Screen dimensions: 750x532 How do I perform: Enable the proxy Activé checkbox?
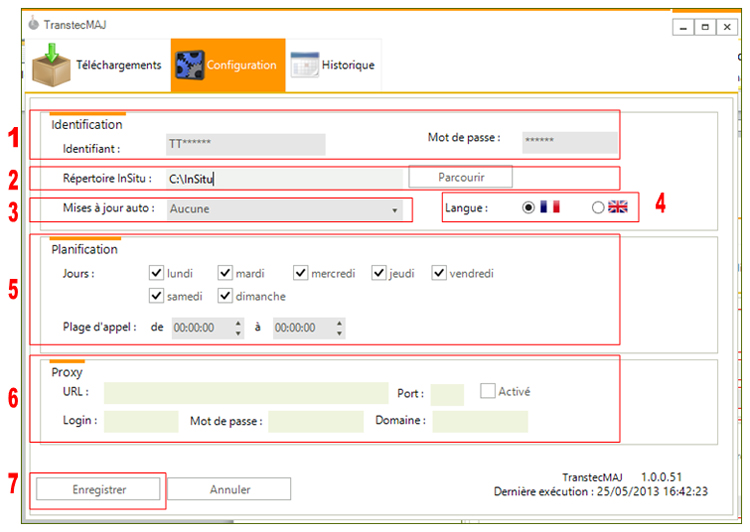pyautogui.click(x=488, y=391)
